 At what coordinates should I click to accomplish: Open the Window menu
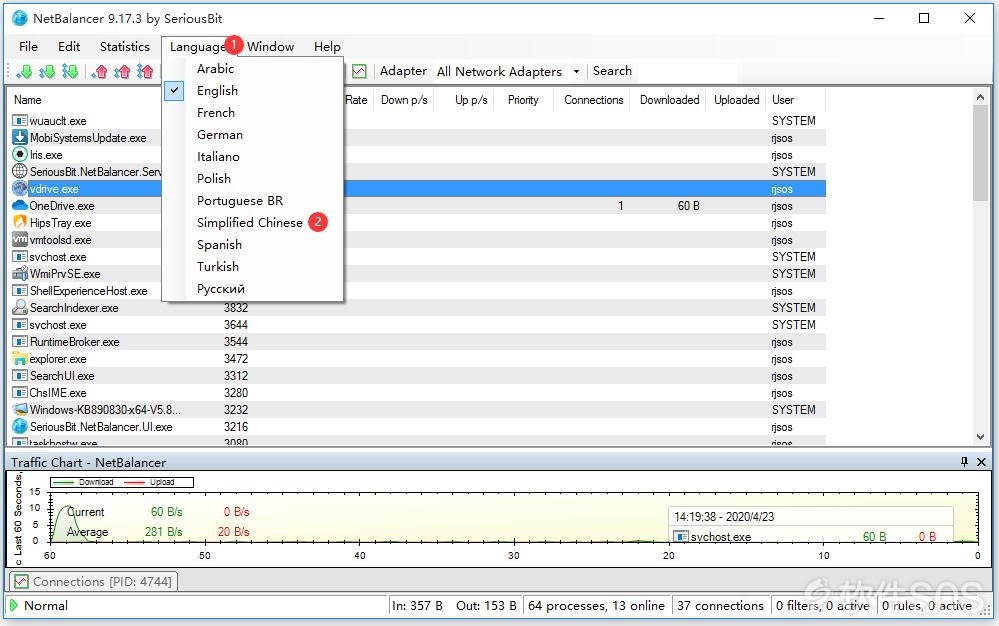click(271, 46)
